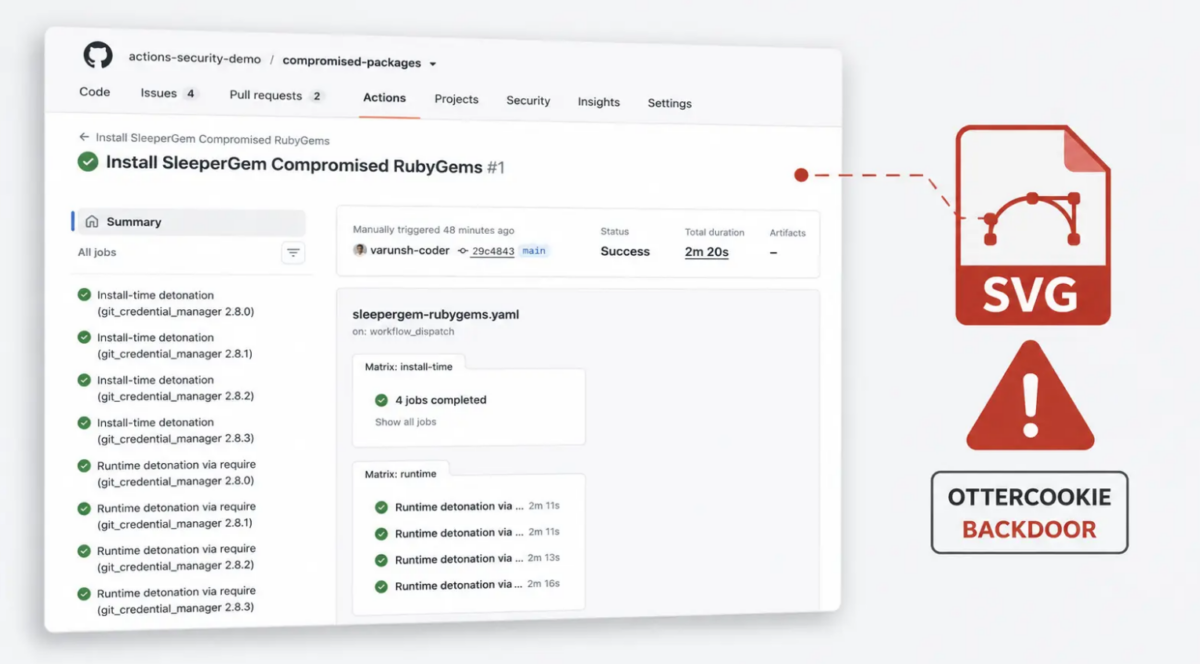Image resolution: width=1200 pixels, height=664 pixels.
Task: Open the varunsh-coder user profile link
Action: tap(409, 250)
